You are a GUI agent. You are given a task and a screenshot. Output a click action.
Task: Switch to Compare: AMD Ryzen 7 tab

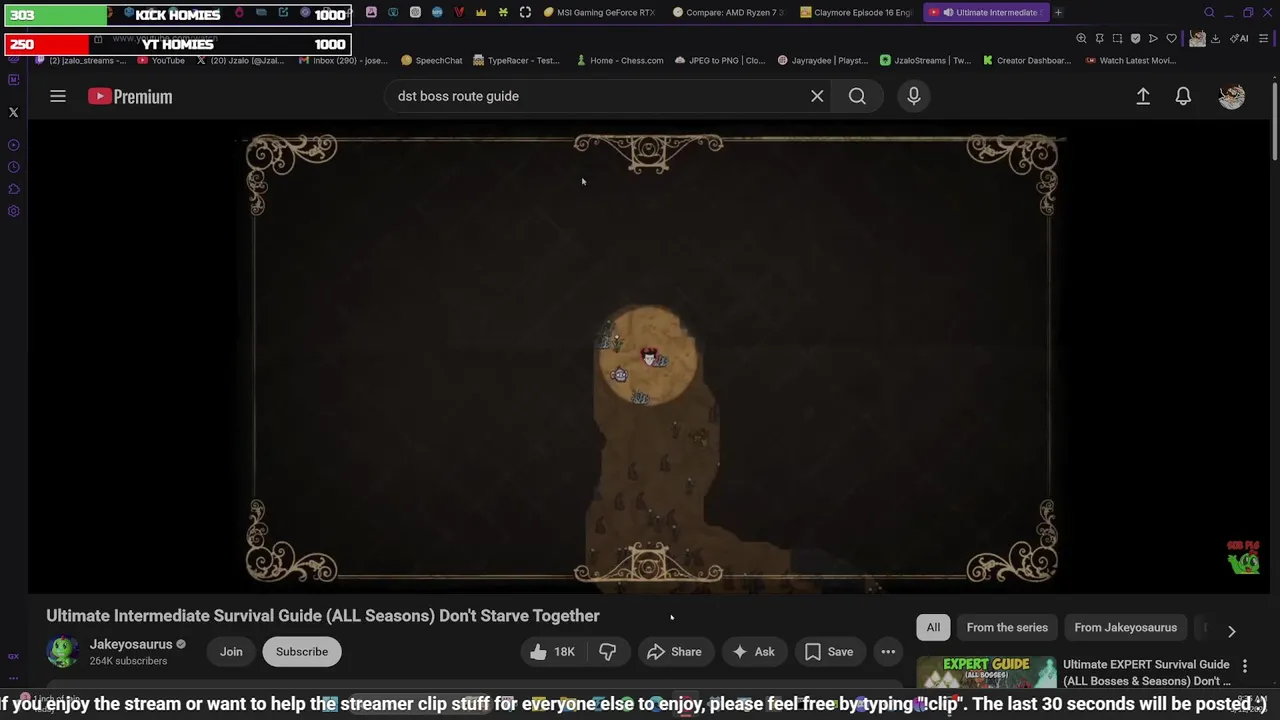tap(729, 13)
